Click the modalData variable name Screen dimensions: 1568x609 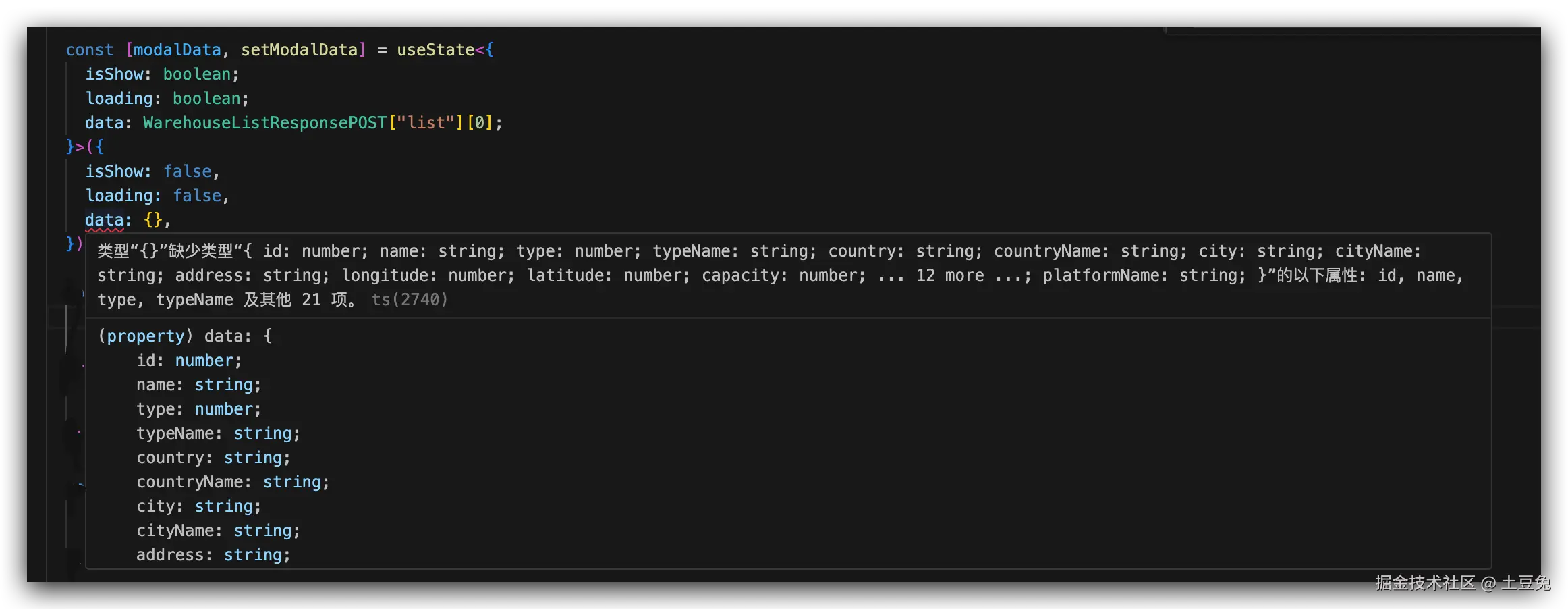click(x=177, y=50)
